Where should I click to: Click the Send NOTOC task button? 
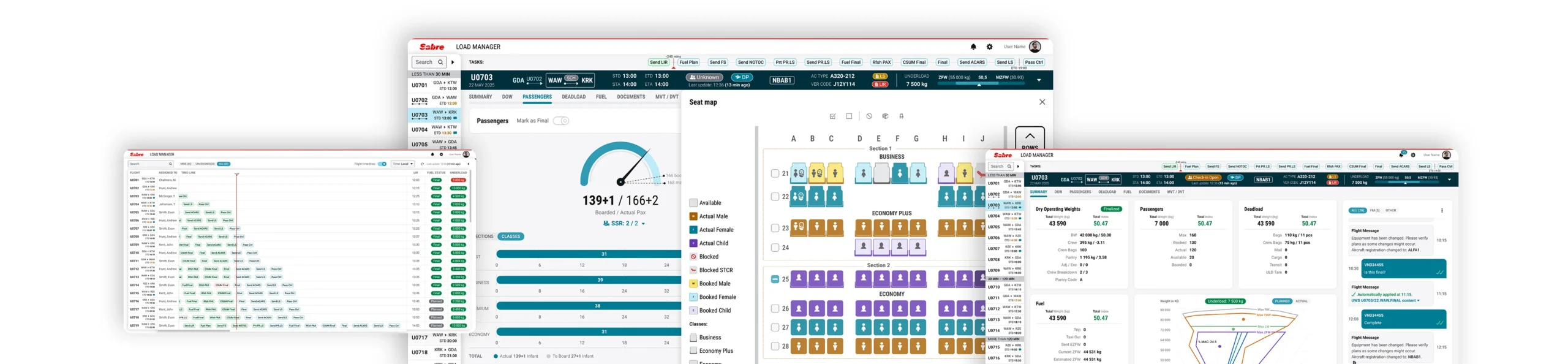(x=750, y=62)
